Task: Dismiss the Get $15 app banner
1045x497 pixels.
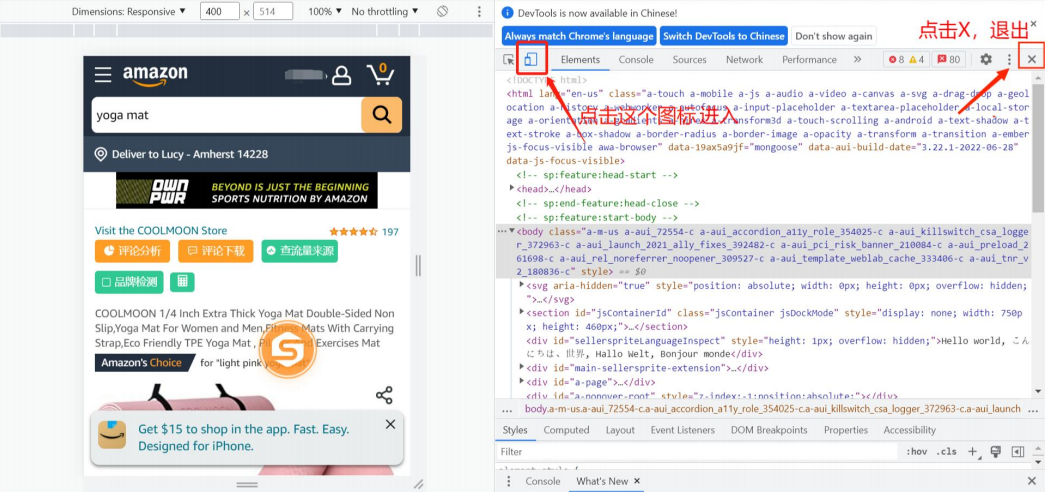Action: (x=391, y=424)
